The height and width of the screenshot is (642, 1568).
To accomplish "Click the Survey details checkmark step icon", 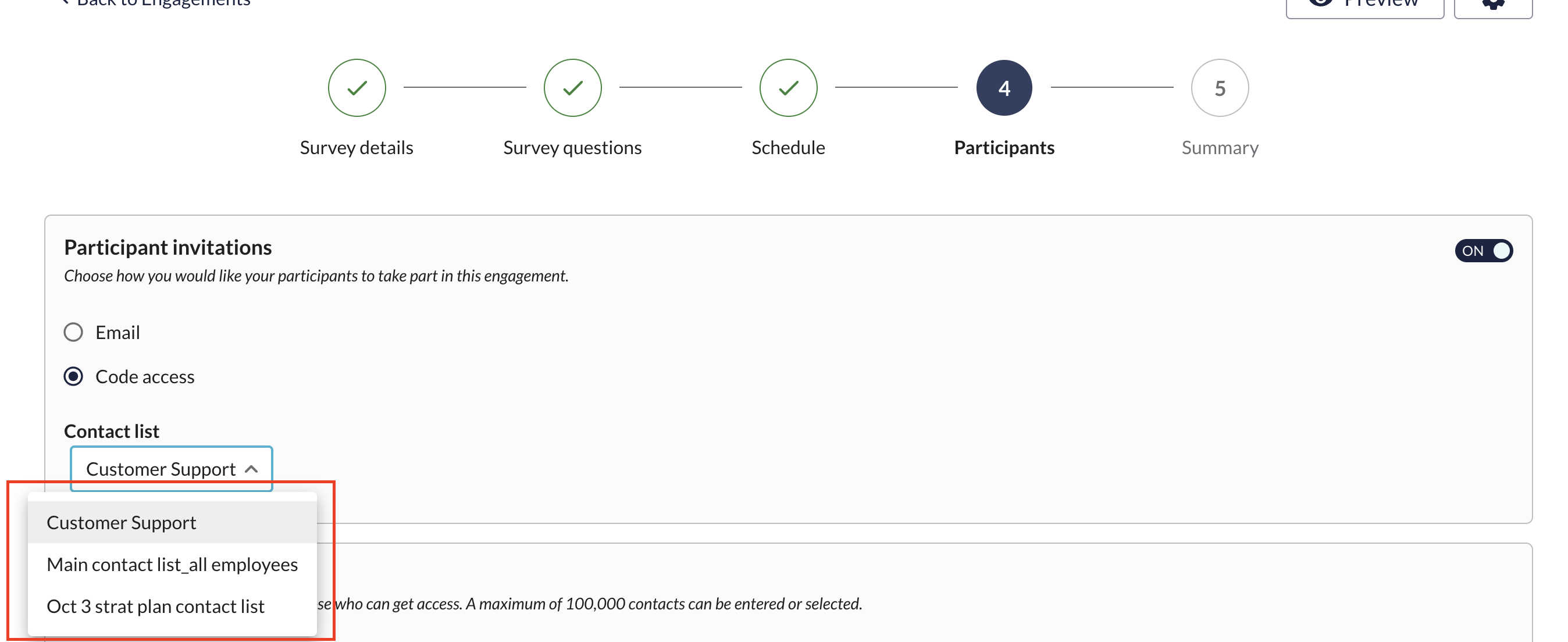I will [x=357, y=88].
